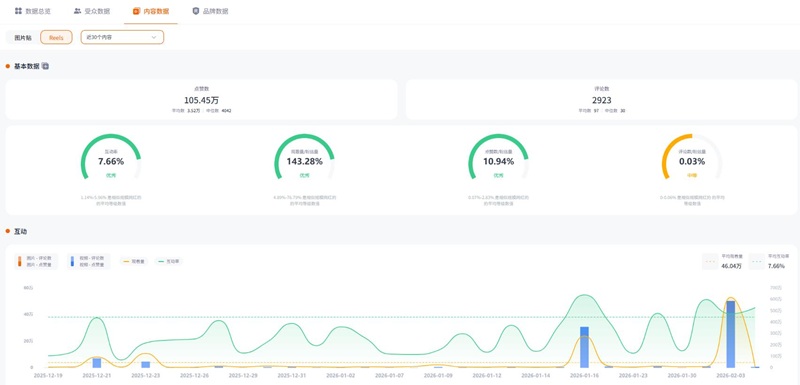Click the 内容数据 orange tab icon
The height and width of the screenshot is (385, 800).
point(136,11)
